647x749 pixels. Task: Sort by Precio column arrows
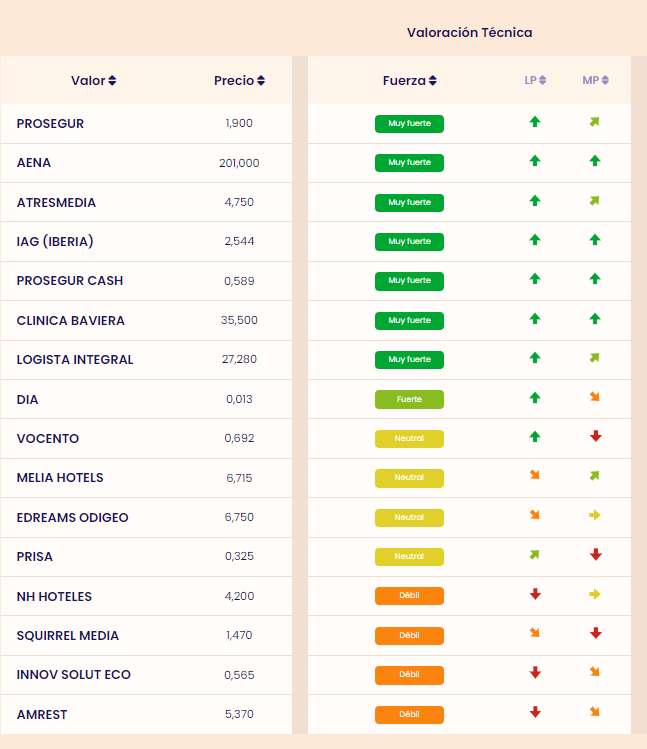tap(261, 81)
